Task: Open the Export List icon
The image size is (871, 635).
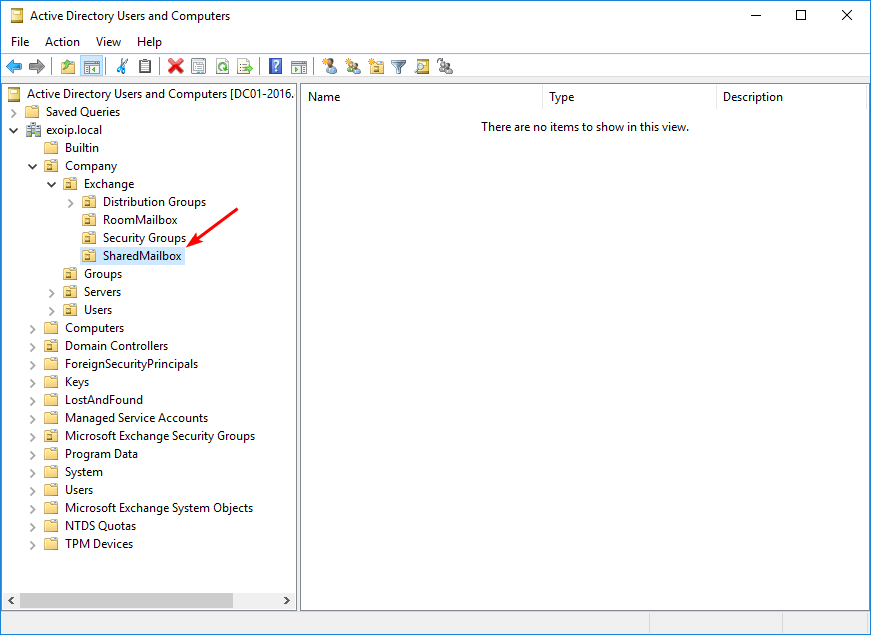Action: point(245,66)
